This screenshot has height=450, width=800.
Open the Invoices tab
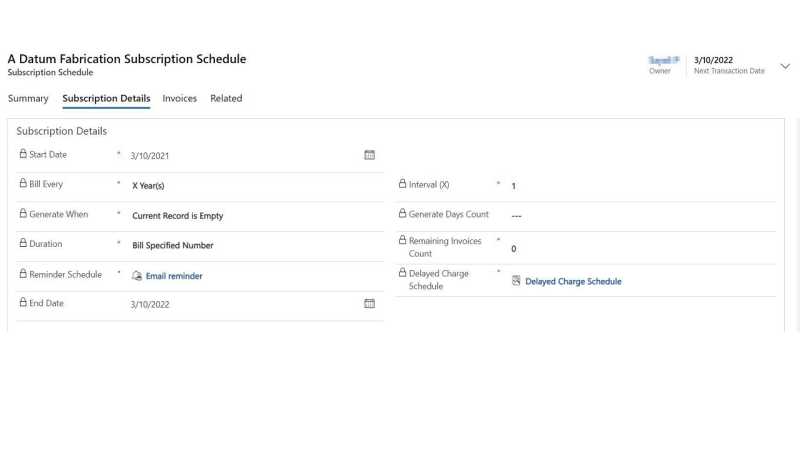click(x=180, y=98)
